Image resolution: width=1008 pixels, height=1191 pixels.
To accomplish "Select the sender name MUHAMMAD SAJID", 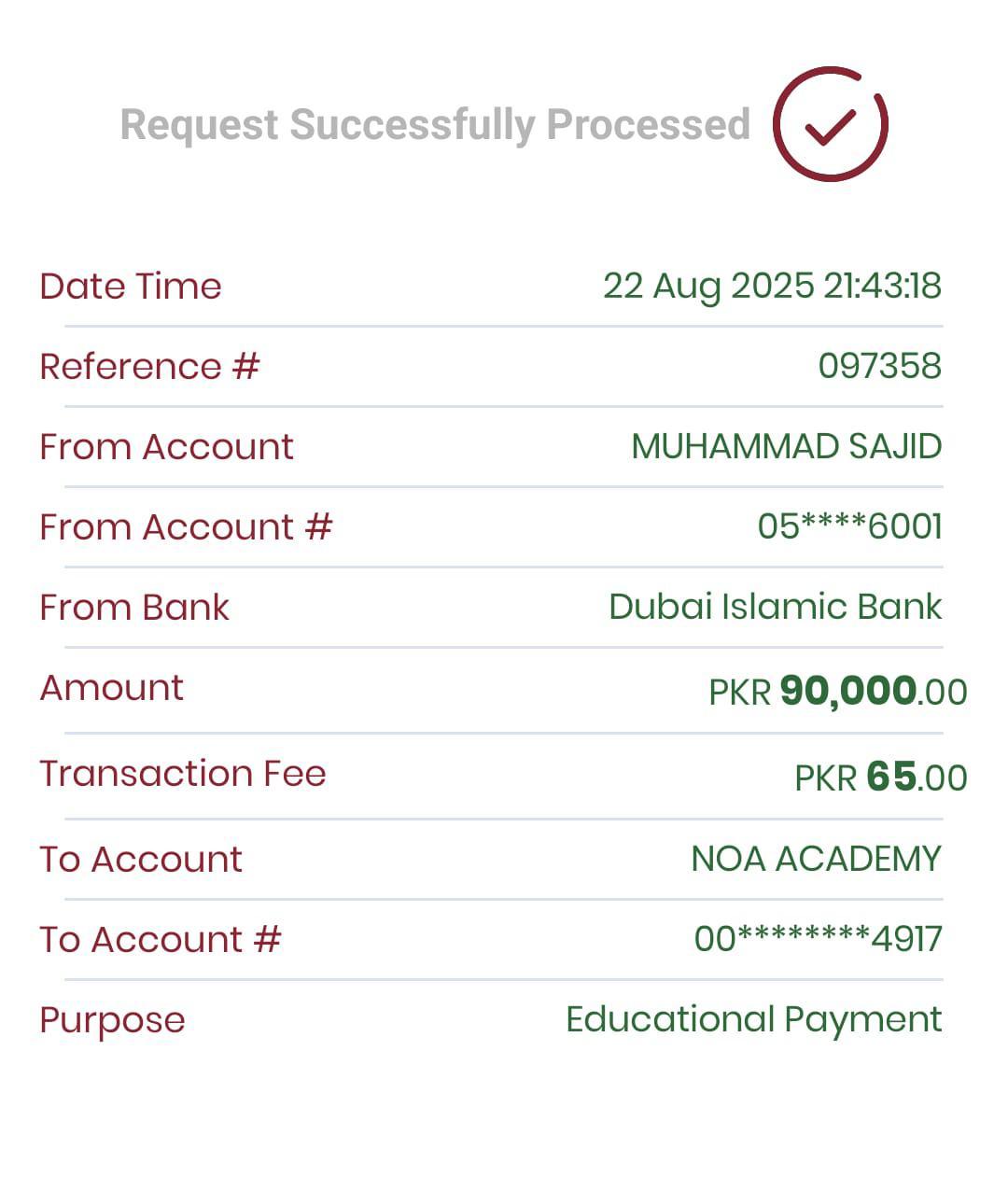I will click(x=786, y=446).
